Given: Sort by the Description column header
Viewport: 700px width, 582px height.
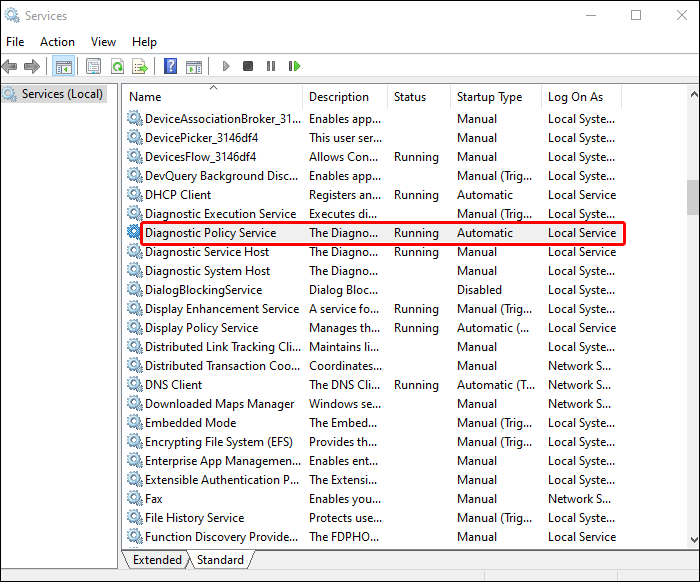Looking at the screenshot, I should (345, 97).
